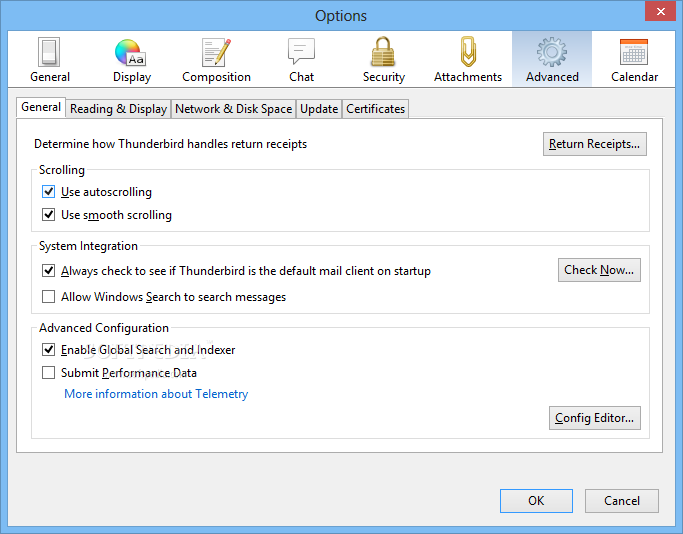Image resolution: width=683 pixels, height=534 pixels.
Task: Open More information about Telemetry link
Action: (x=156, y=394)
